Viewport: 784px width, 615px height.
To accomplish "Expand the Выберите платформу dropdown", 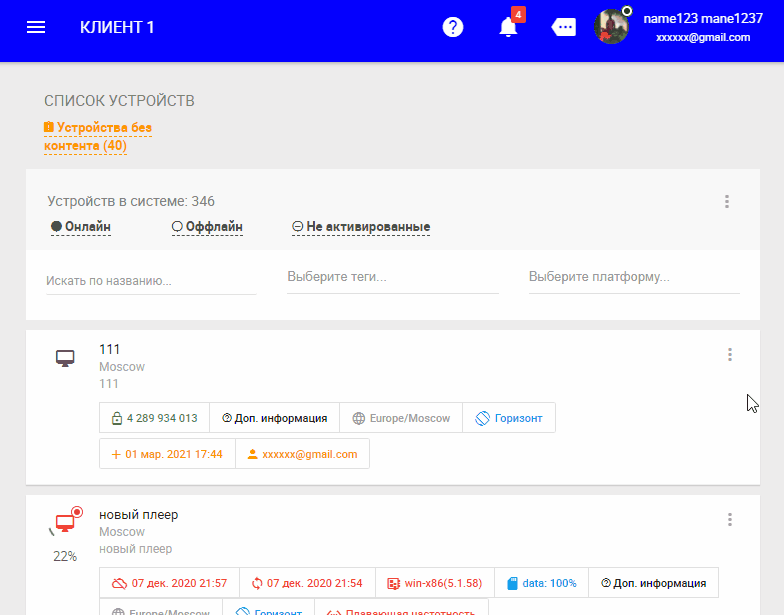I will pyautogui.click(x=633, y=277).
